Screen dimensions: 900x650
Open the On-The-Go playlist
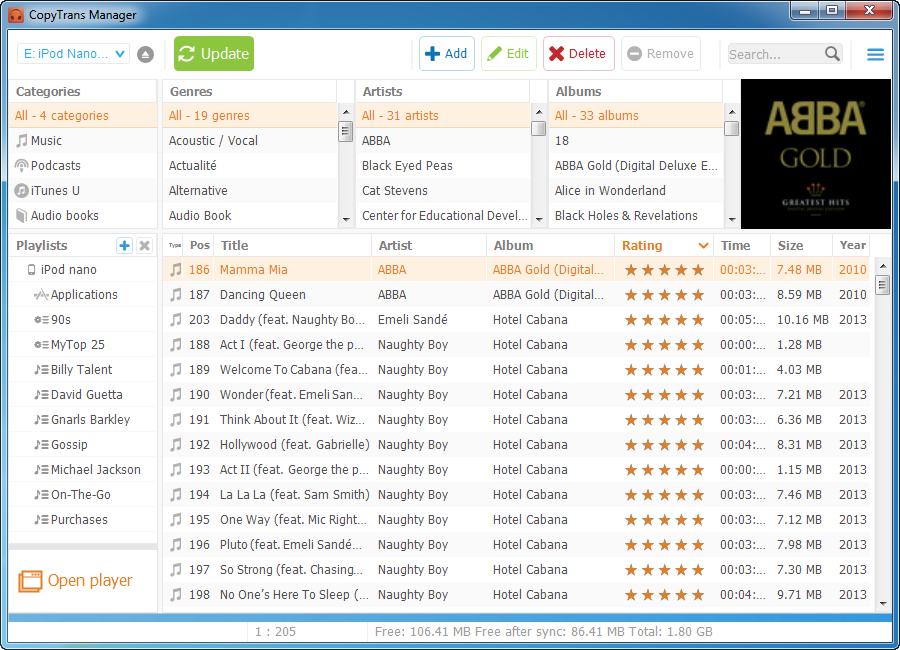(80, 495)
